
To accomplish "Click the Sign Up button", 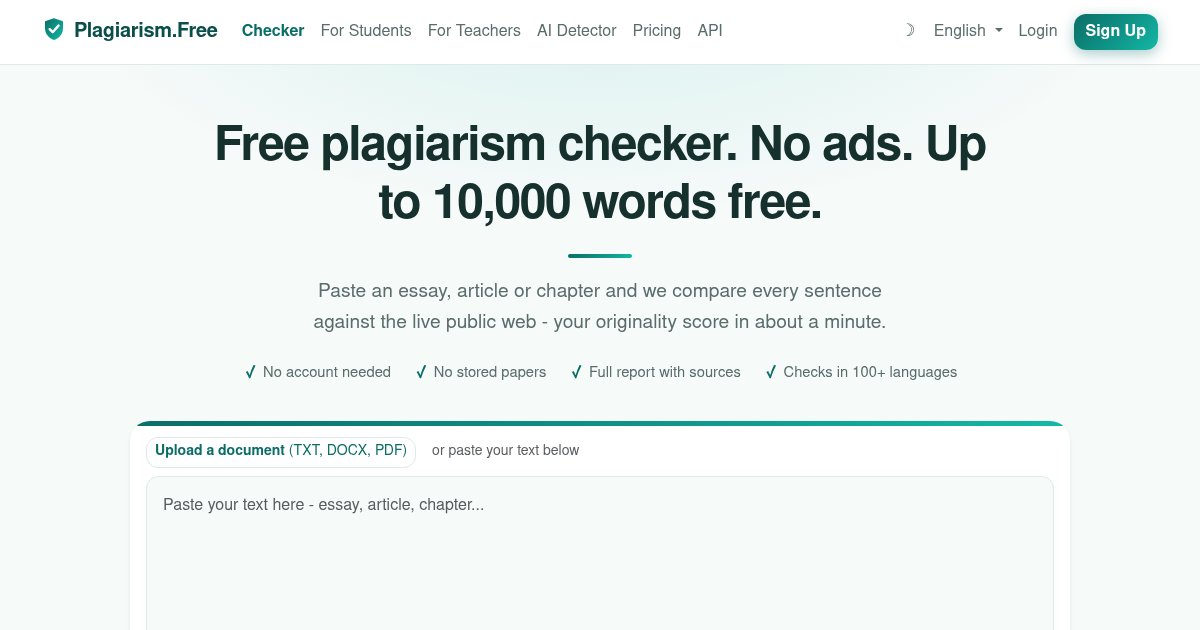I will click(x=1116, y=31).
